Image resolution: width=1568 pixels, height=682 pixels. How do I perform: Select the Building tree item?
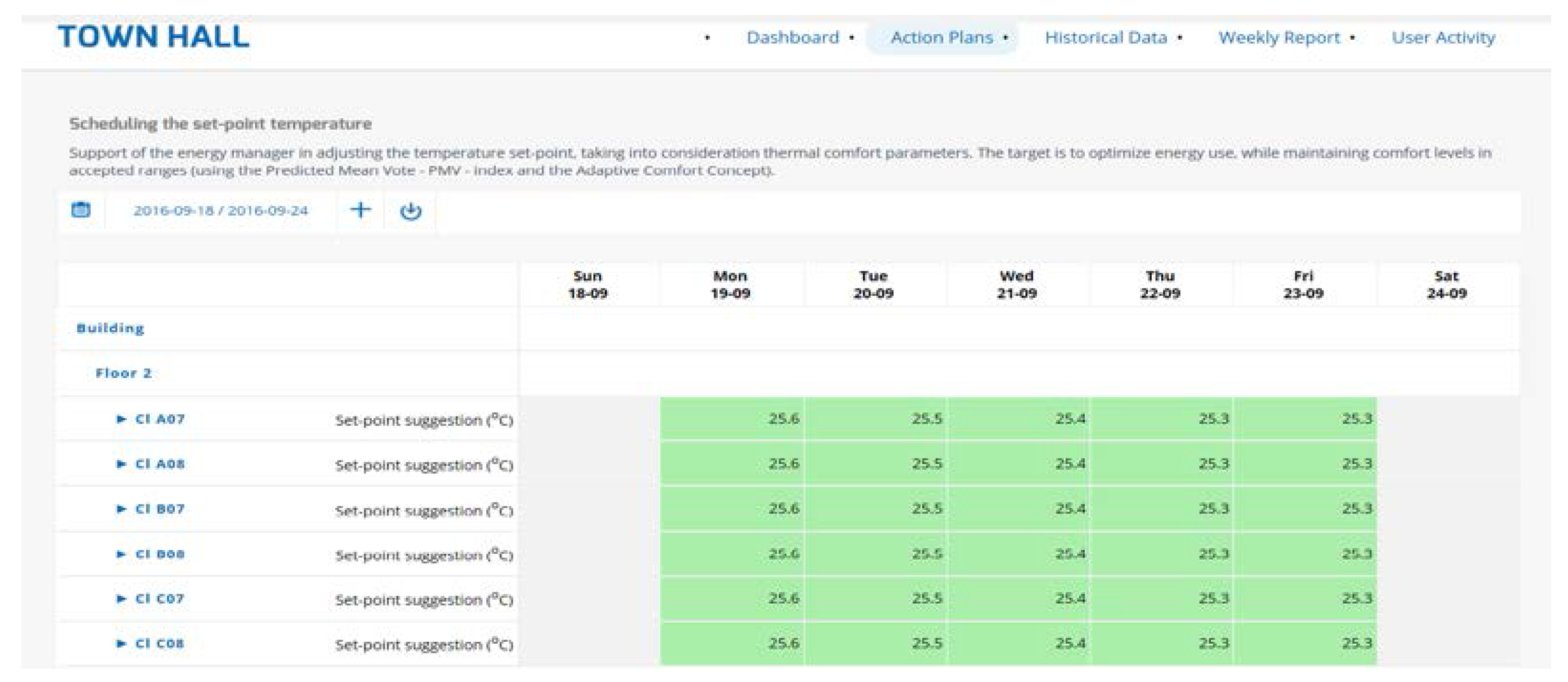click(110, 329)
